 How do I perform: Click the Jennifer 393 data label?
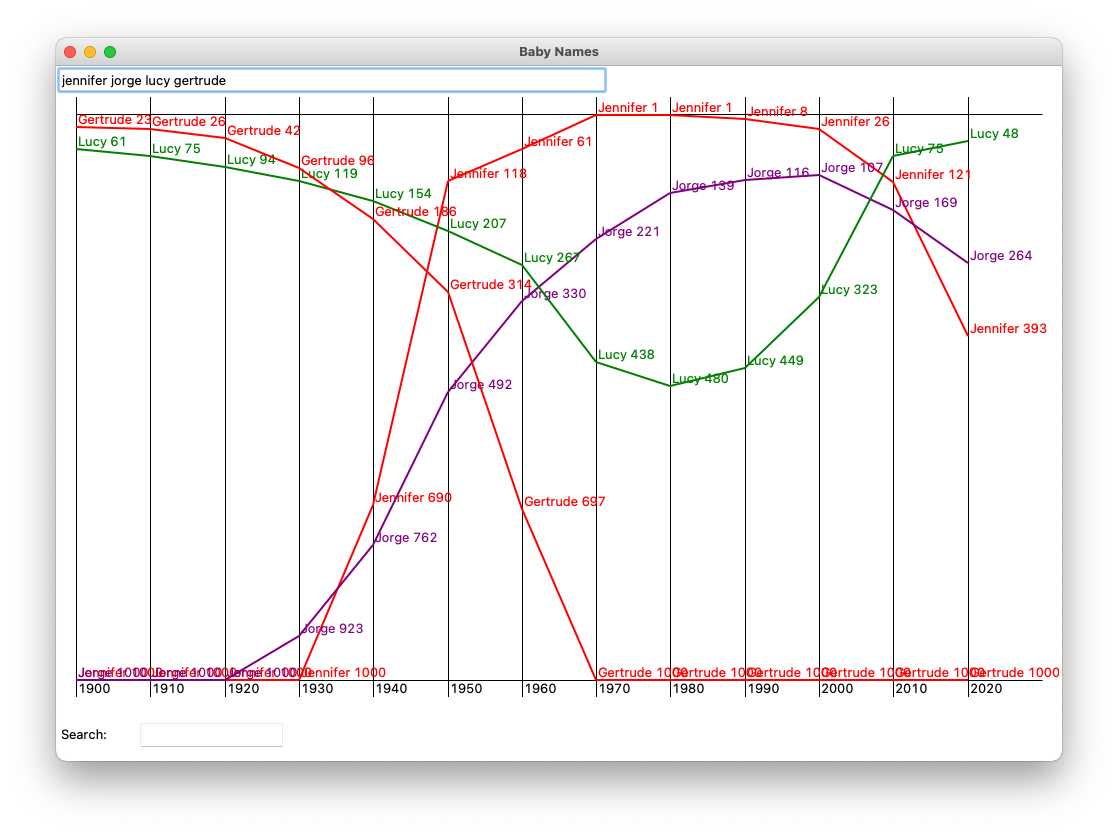click(x=1008, y=329)
